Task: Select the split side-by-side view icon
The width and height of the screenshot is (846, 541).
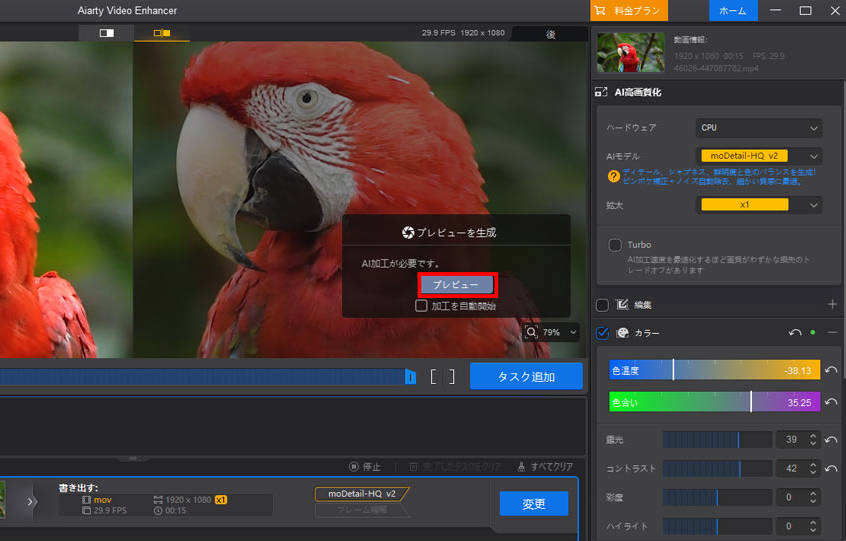Action: click(x=161, y=33)
